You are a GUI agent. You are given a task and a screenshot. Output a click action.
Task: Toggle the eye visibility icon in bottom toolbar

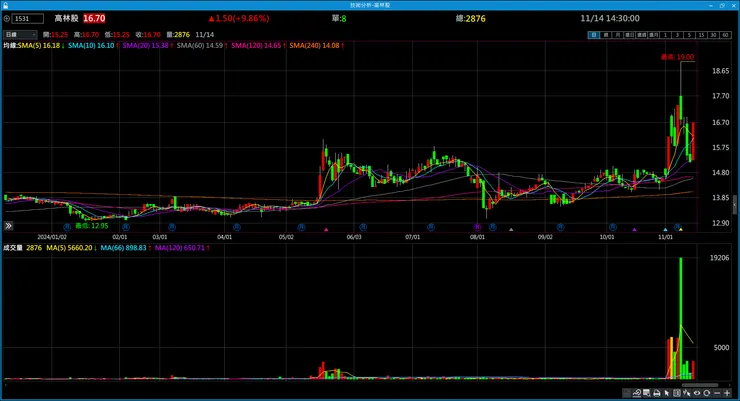coord(697,393)
